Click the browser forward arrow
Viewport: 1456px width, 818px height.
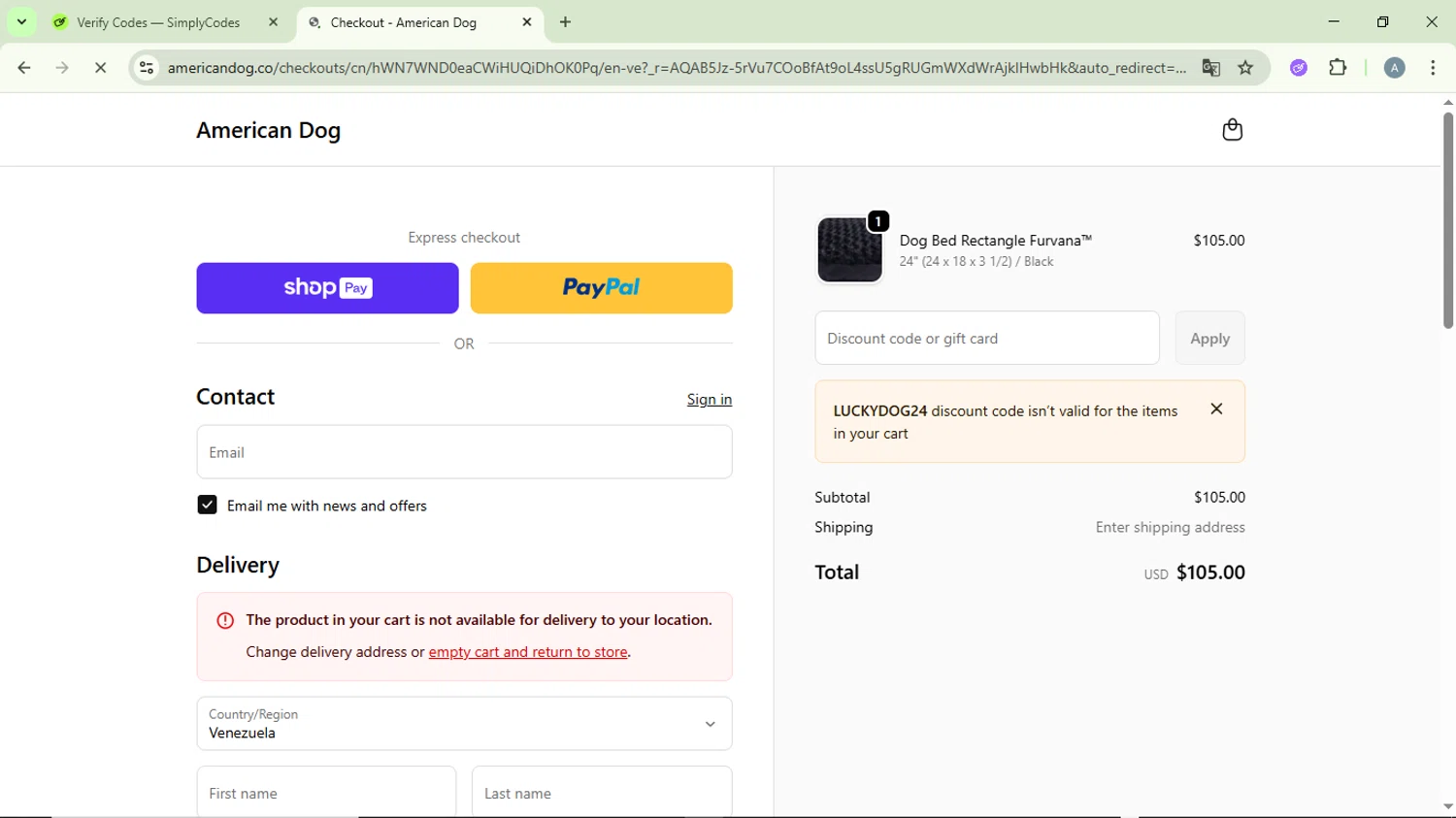tap(62, 68)
